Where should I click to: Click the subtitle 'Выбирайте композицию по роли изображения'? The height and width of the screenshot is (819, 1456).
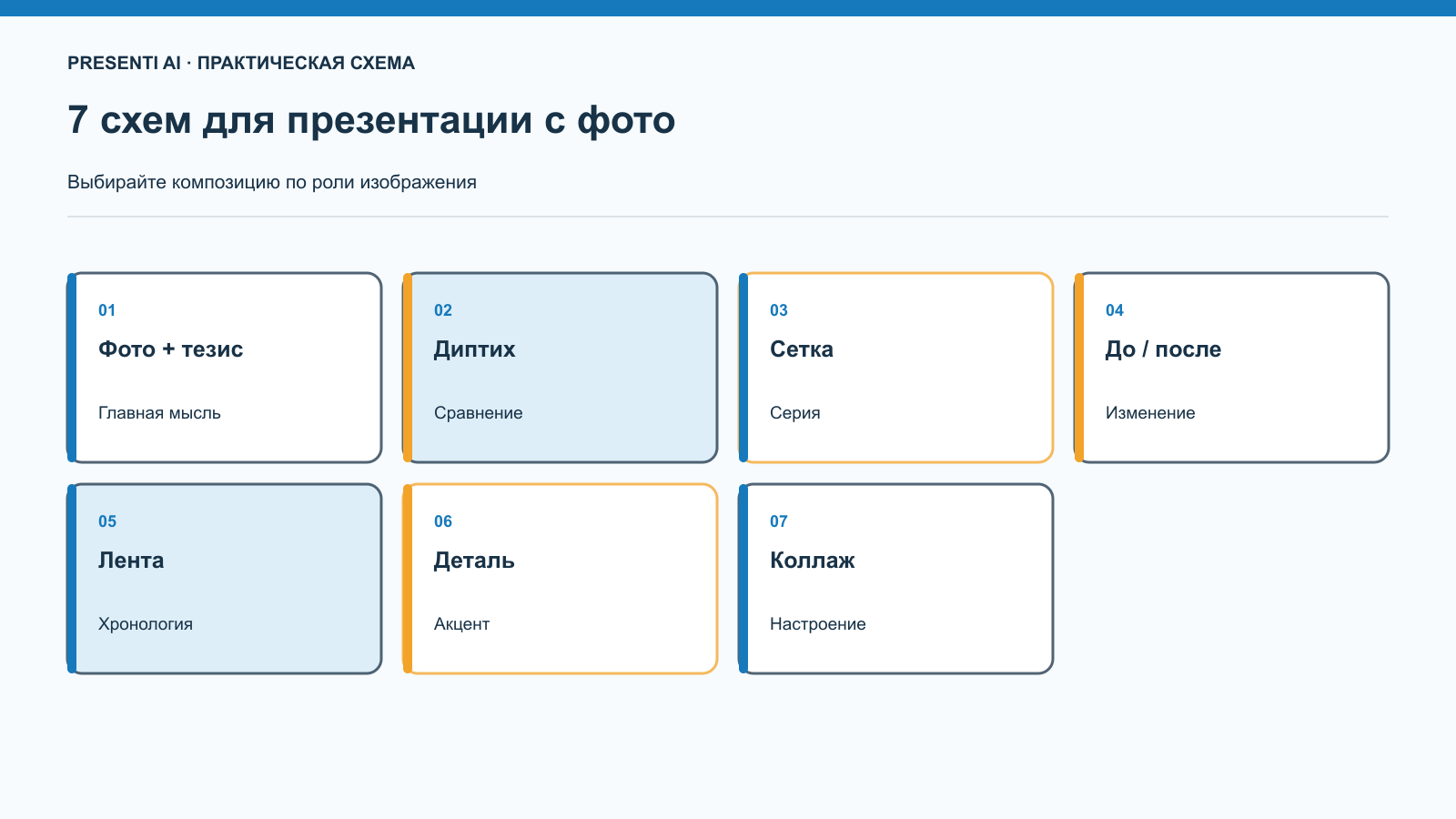pyautogui.click(x=272, y=182)
